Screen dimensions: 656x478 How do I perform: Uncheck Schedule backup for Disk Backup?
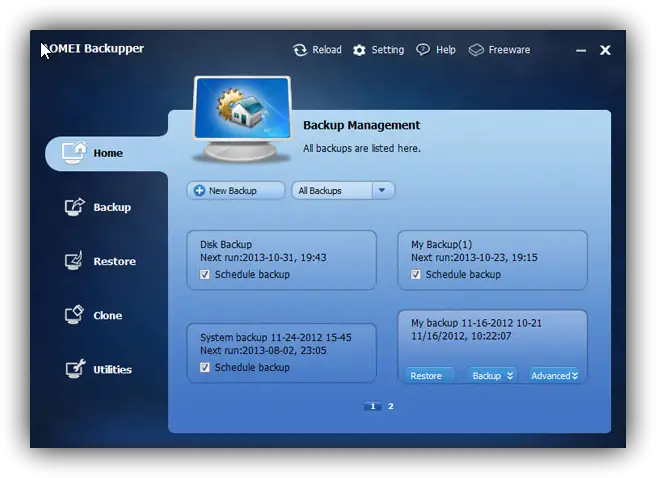pyautogui.click(x=205, y=274)
